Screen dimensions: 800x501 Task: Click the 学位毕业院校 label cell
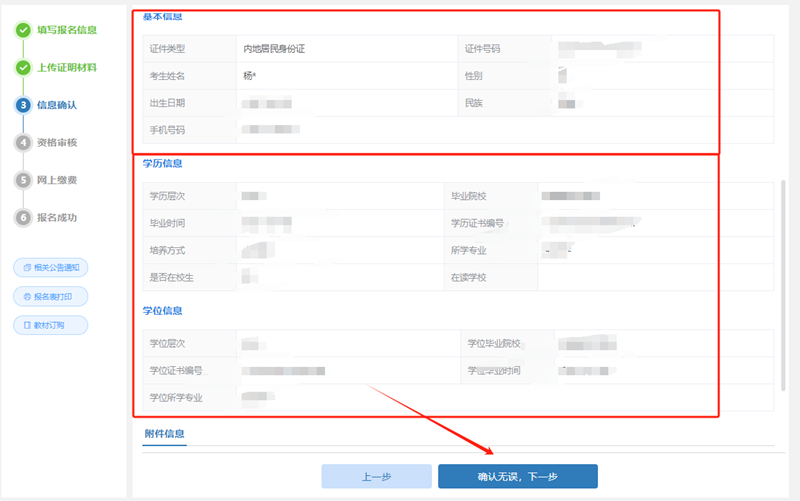tap(507, 343)
